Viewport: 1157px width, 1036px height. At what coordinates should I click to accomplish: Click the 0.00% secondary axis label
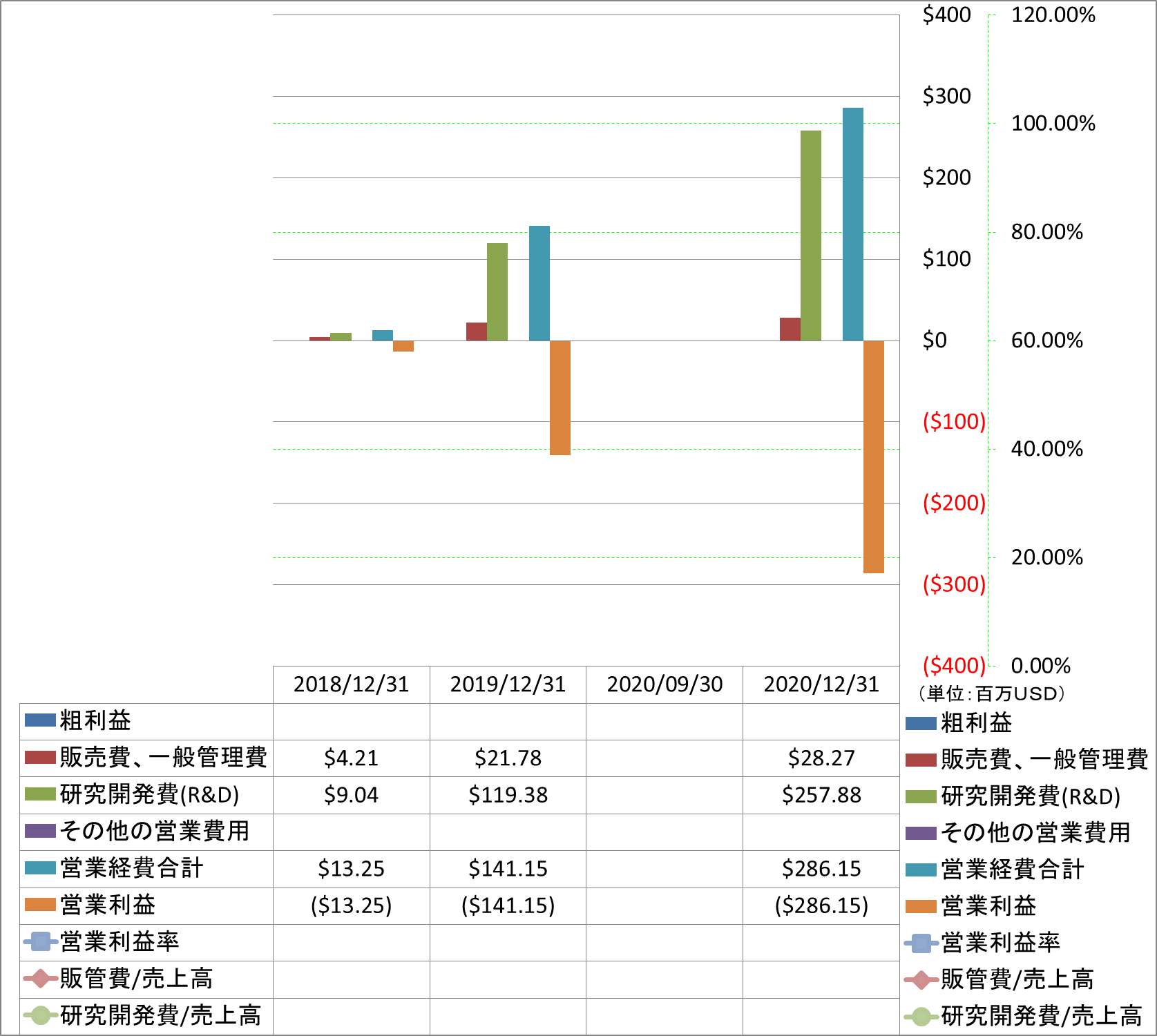tap(1041, 666)
